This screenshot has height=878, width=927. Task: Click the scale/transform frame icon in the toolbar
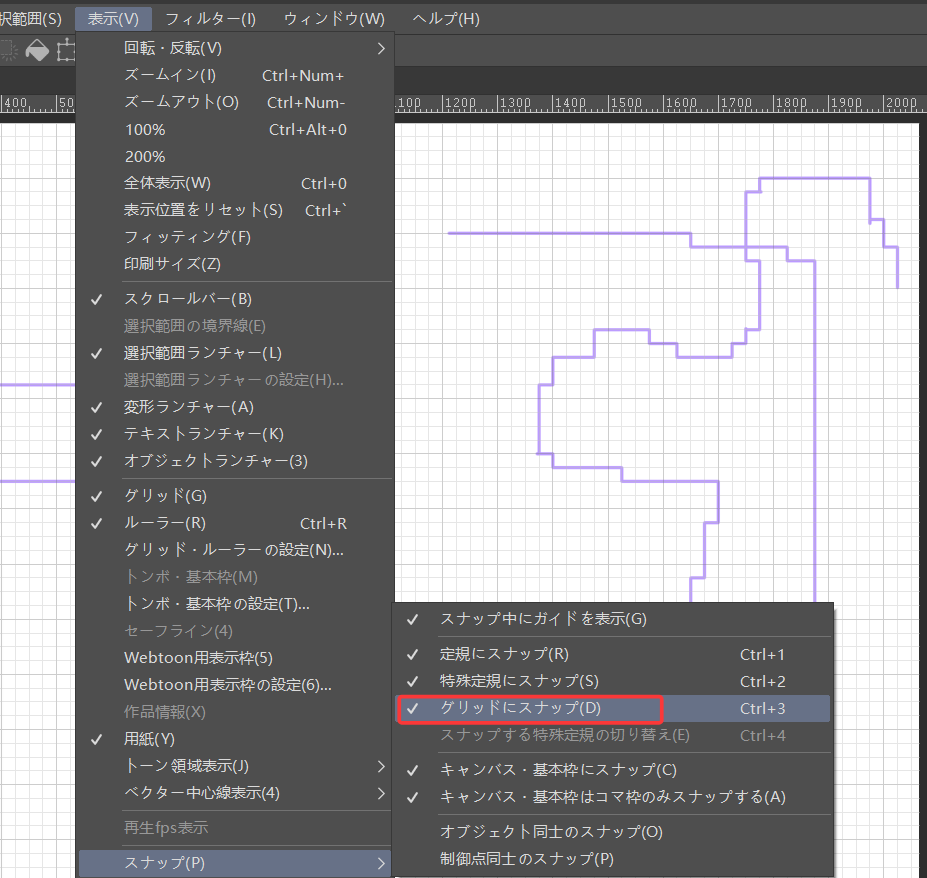point(67,51)
